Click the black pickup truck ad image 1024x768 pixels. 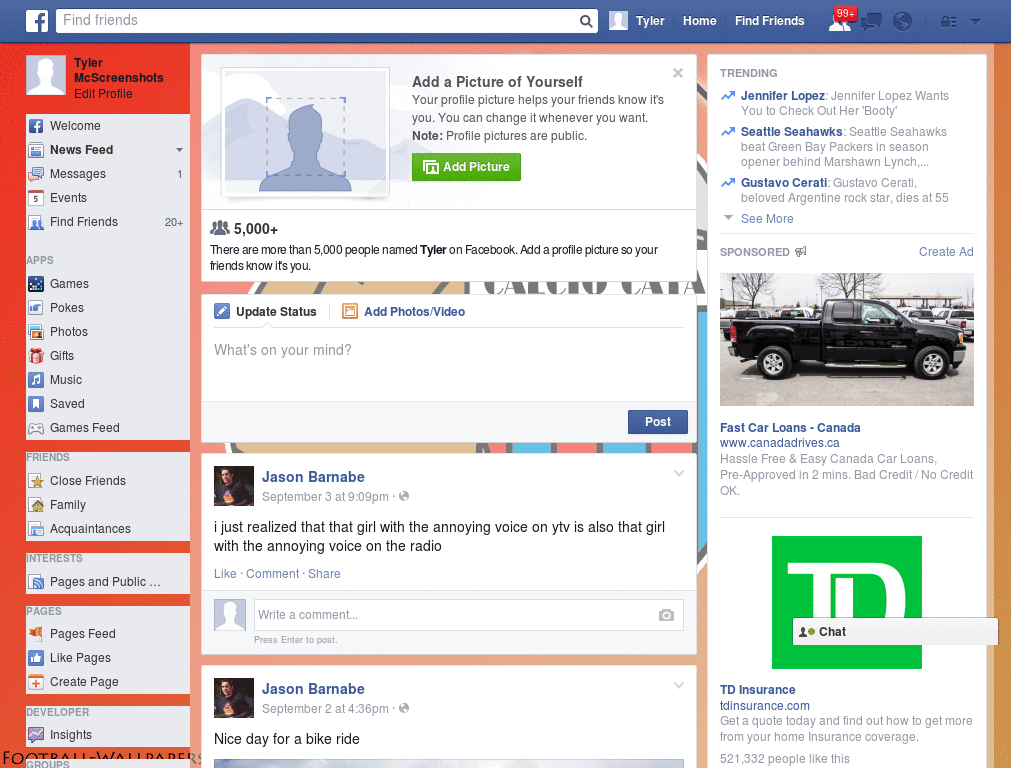[x=846, y=340]
